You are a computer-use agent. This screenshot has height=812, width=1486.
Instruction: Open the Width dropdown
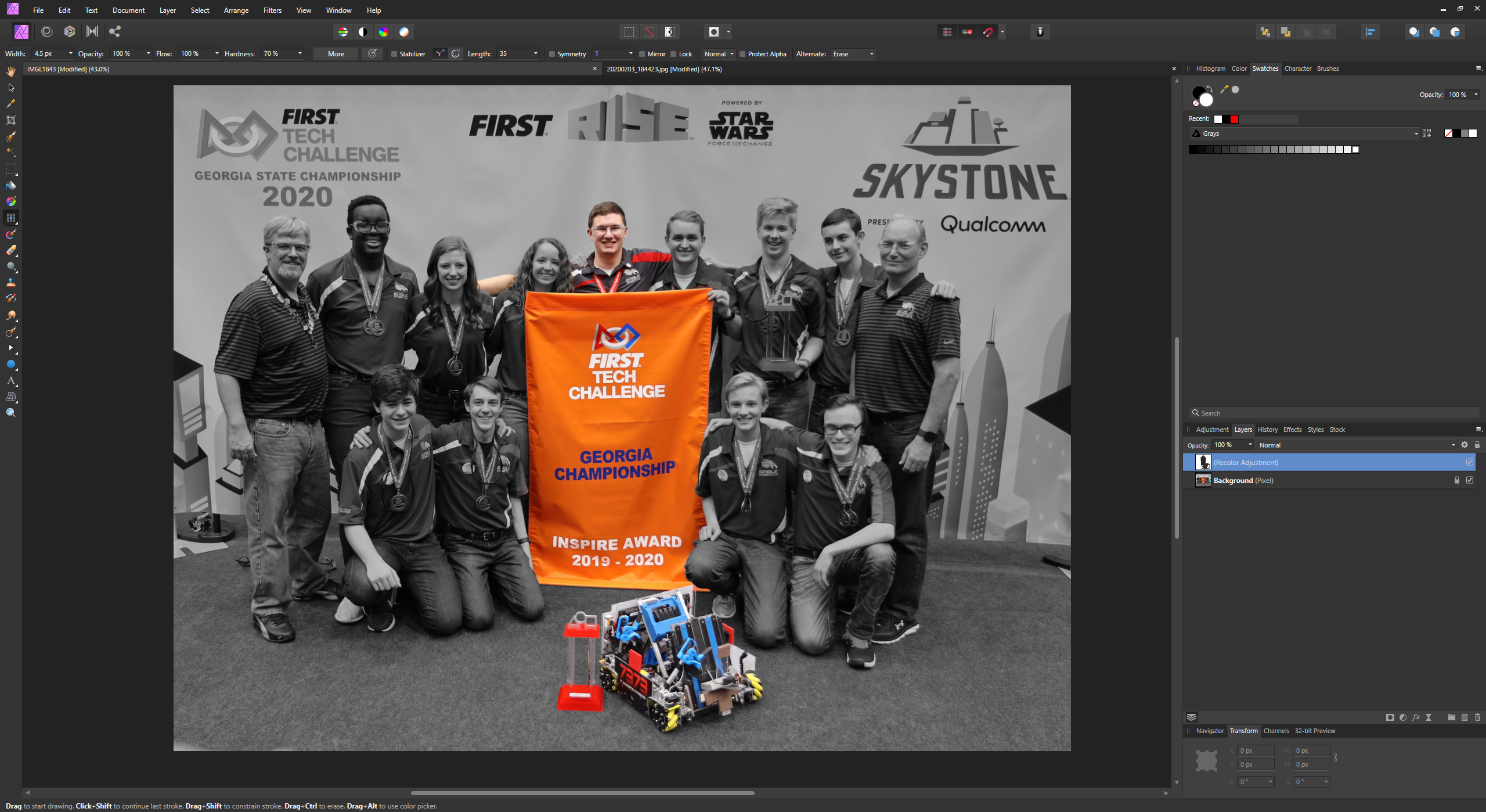coord(71,53)
